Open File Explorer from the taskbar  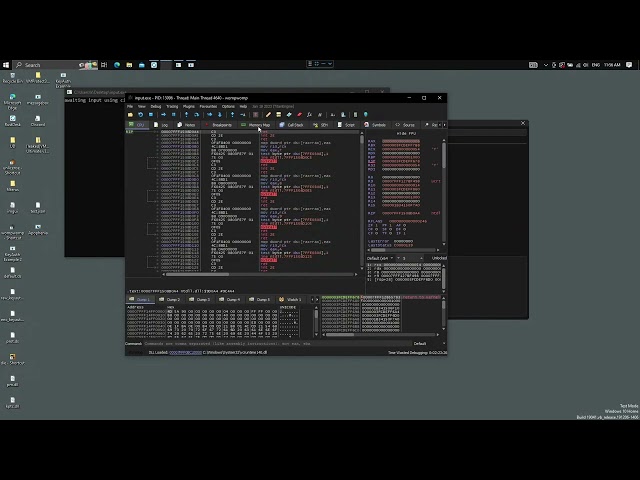(129, 65)
